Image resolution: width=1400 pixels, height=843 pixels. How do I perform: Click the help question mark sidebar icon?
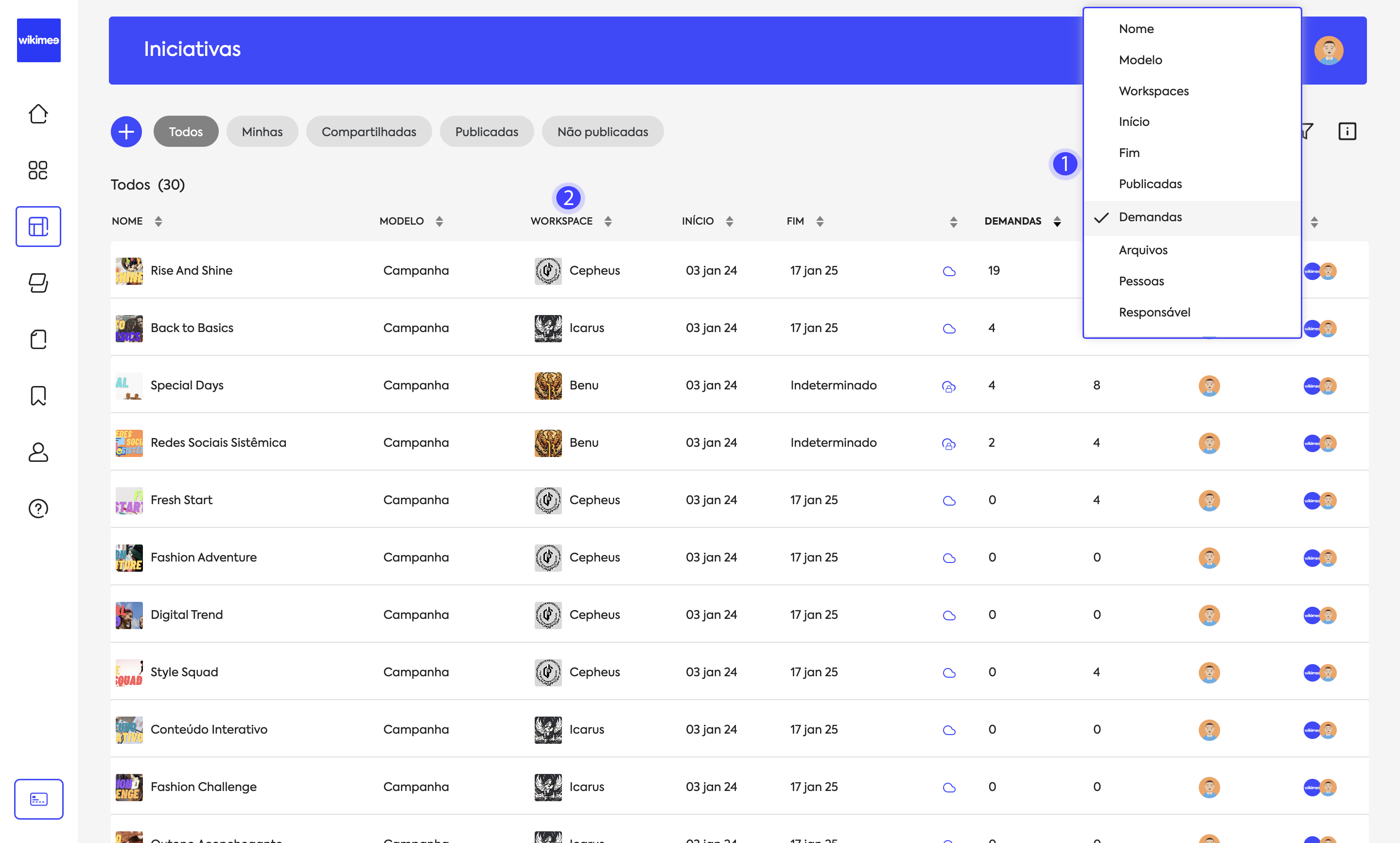coord(38,509)
